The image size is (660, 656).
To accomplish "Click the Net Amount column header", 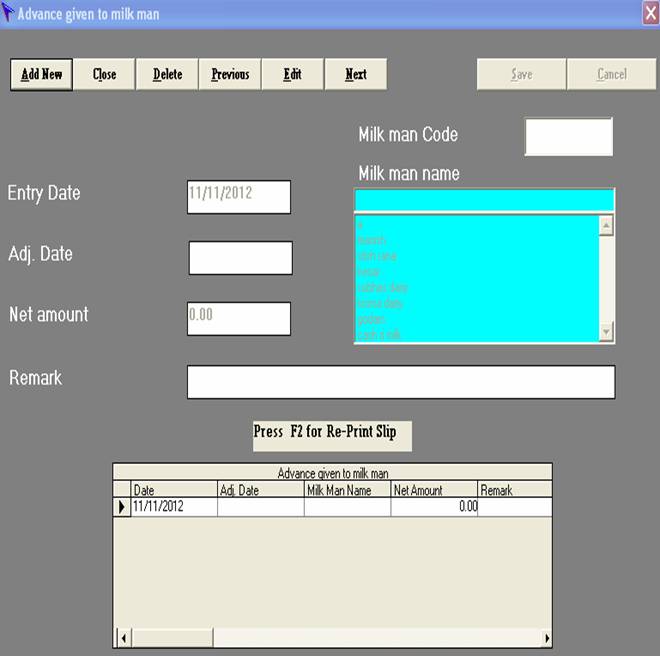I will tap(433, 490).
